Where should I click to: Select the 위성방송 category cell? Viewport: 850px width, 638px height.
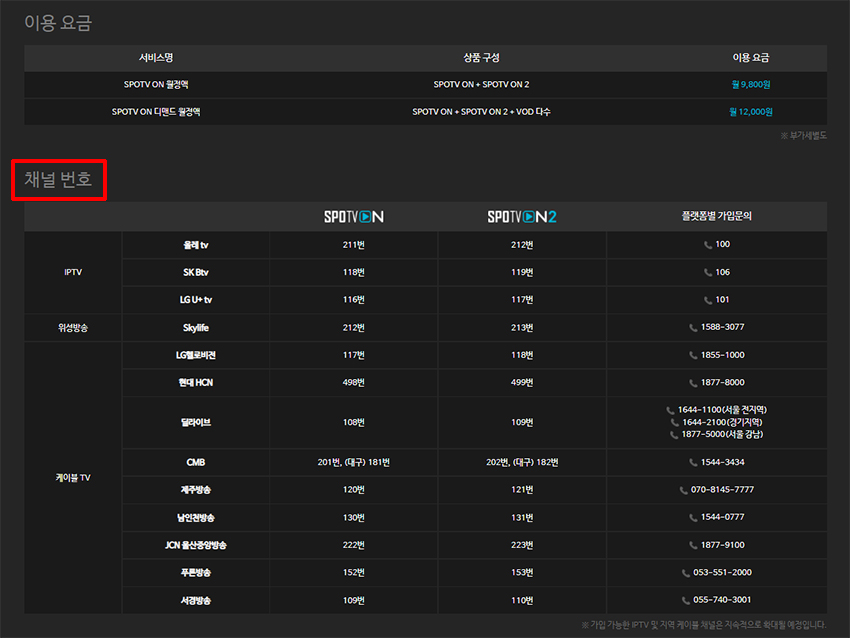[73, 328]
